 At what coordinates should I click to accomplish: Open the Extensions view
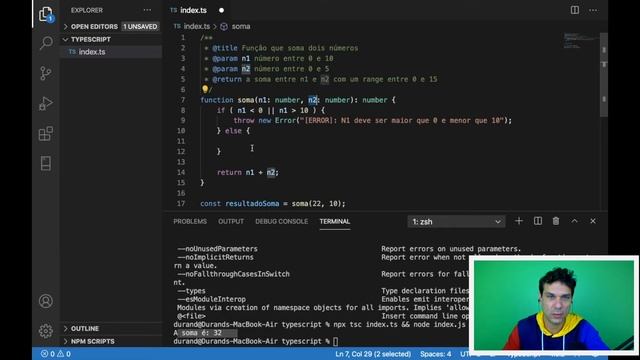[x=46, y=133]
